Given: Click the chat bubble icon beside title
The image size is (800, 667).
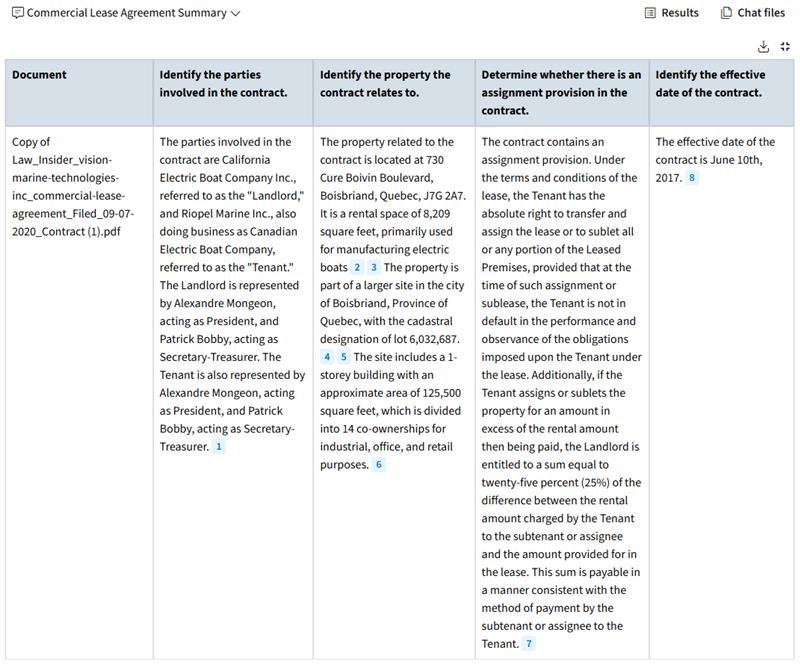Looking at the screenshot, I should [17, 13].
